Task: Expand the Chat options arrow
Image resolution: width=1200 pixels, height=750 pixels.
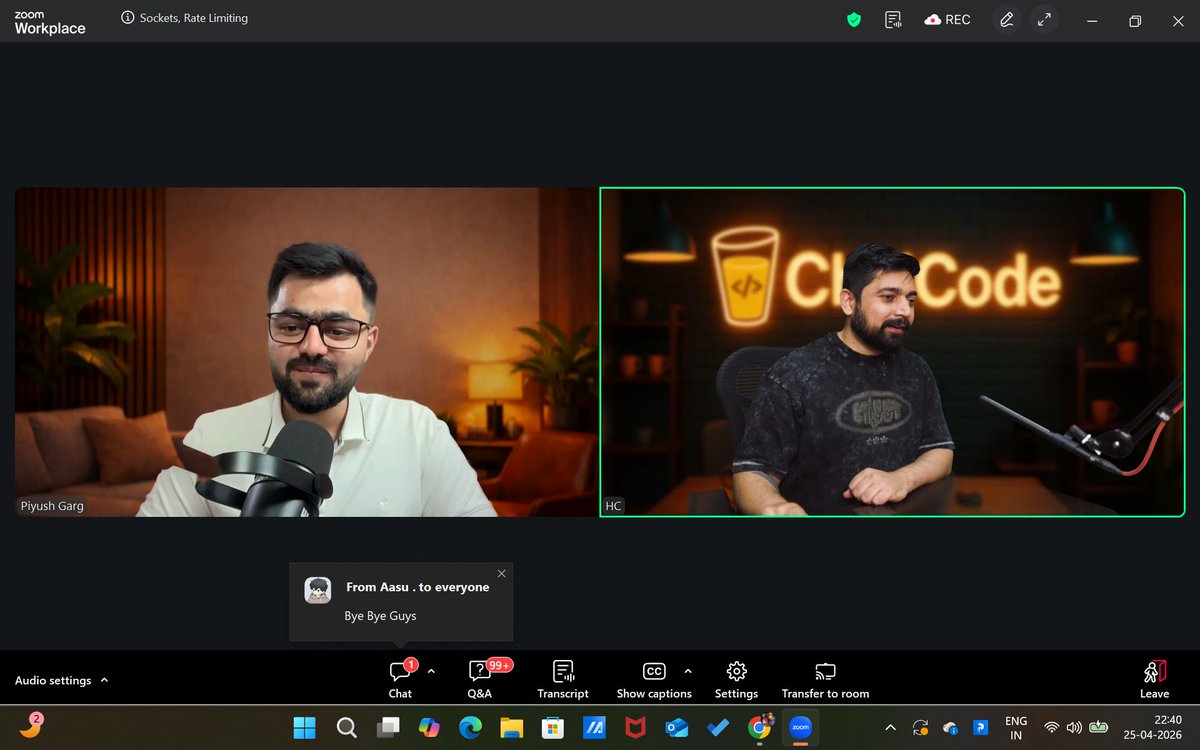Action: pyautogui.click(x=431, y=671)
